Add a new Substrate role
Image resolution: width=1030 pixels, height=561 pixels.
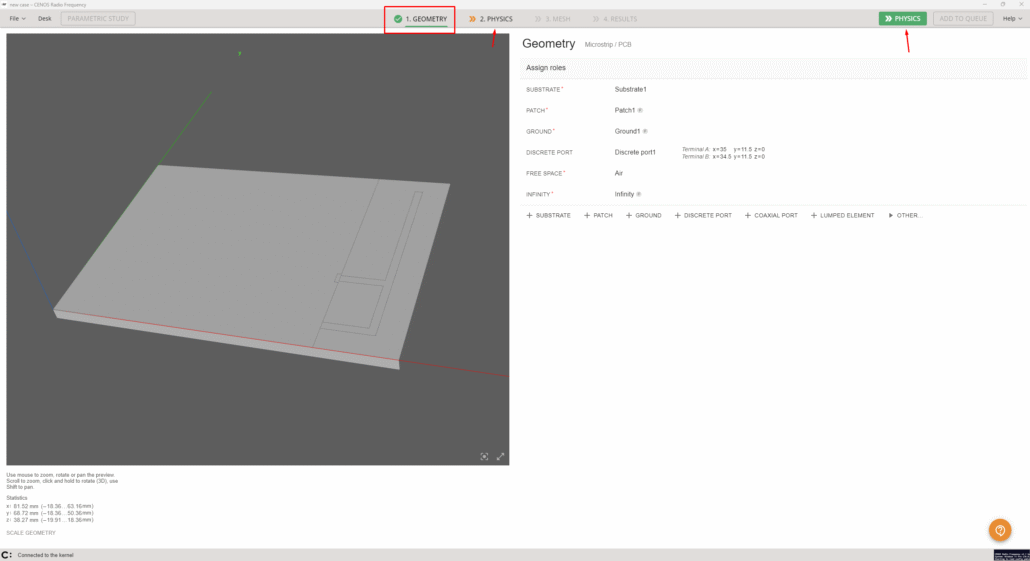(548, 215)
